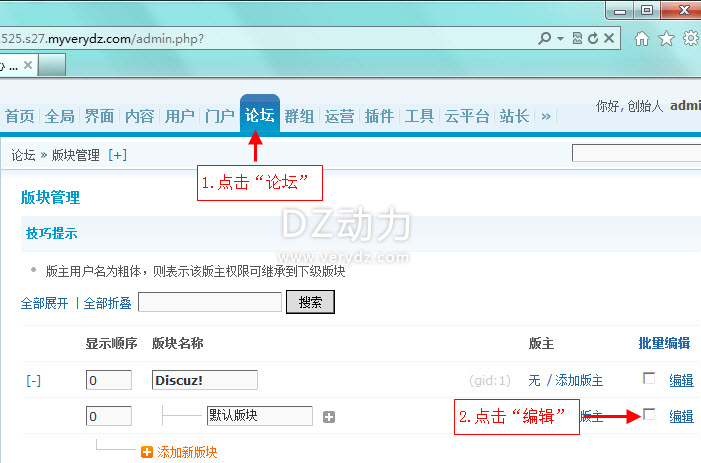Click 编辑 link in Discuz! row
This screenshot has height=463, width=701.
click(681, 380)
